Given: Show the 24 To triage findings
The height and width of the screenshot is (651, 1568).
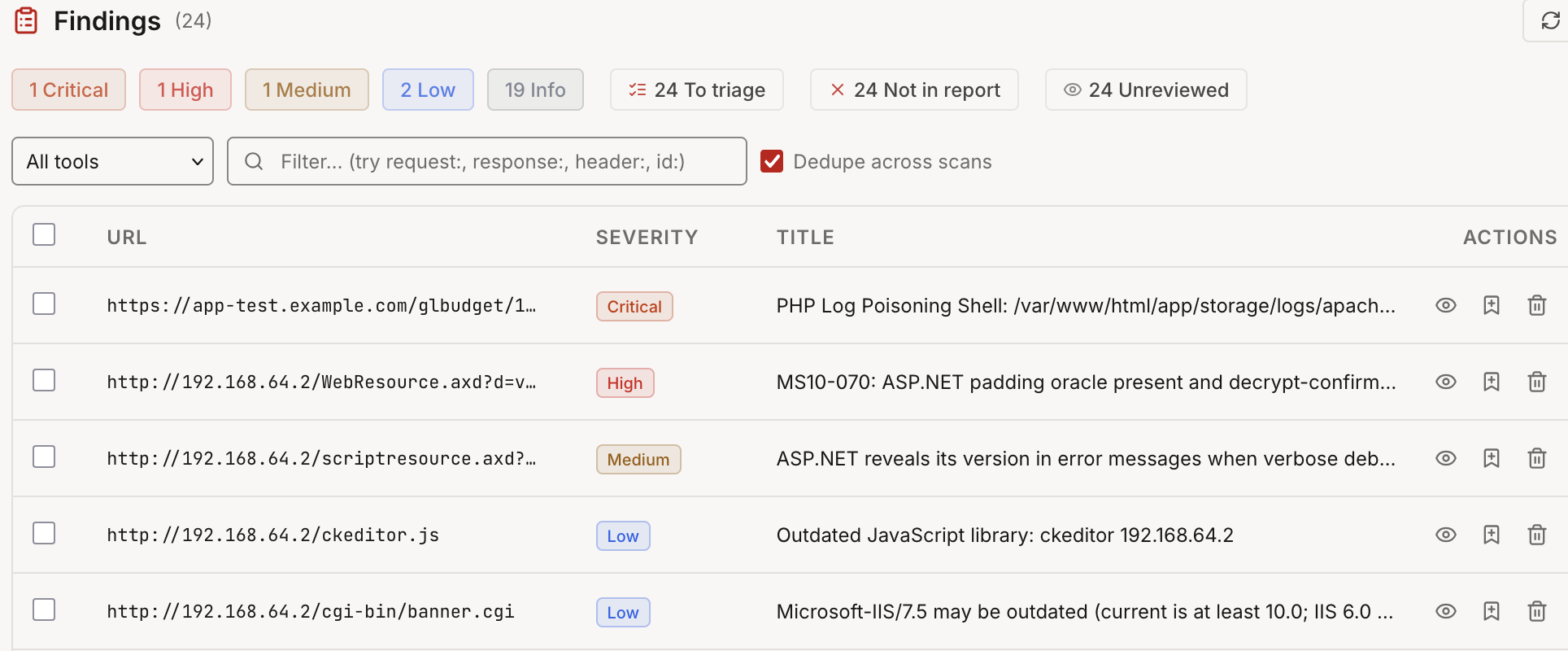Looking at the screenshot, I should click(697, 90).
